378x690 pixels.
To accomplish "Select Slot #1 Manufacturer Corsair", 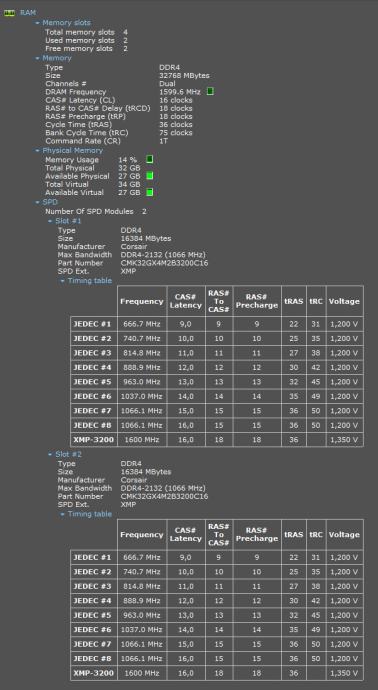I will [135, 246].
